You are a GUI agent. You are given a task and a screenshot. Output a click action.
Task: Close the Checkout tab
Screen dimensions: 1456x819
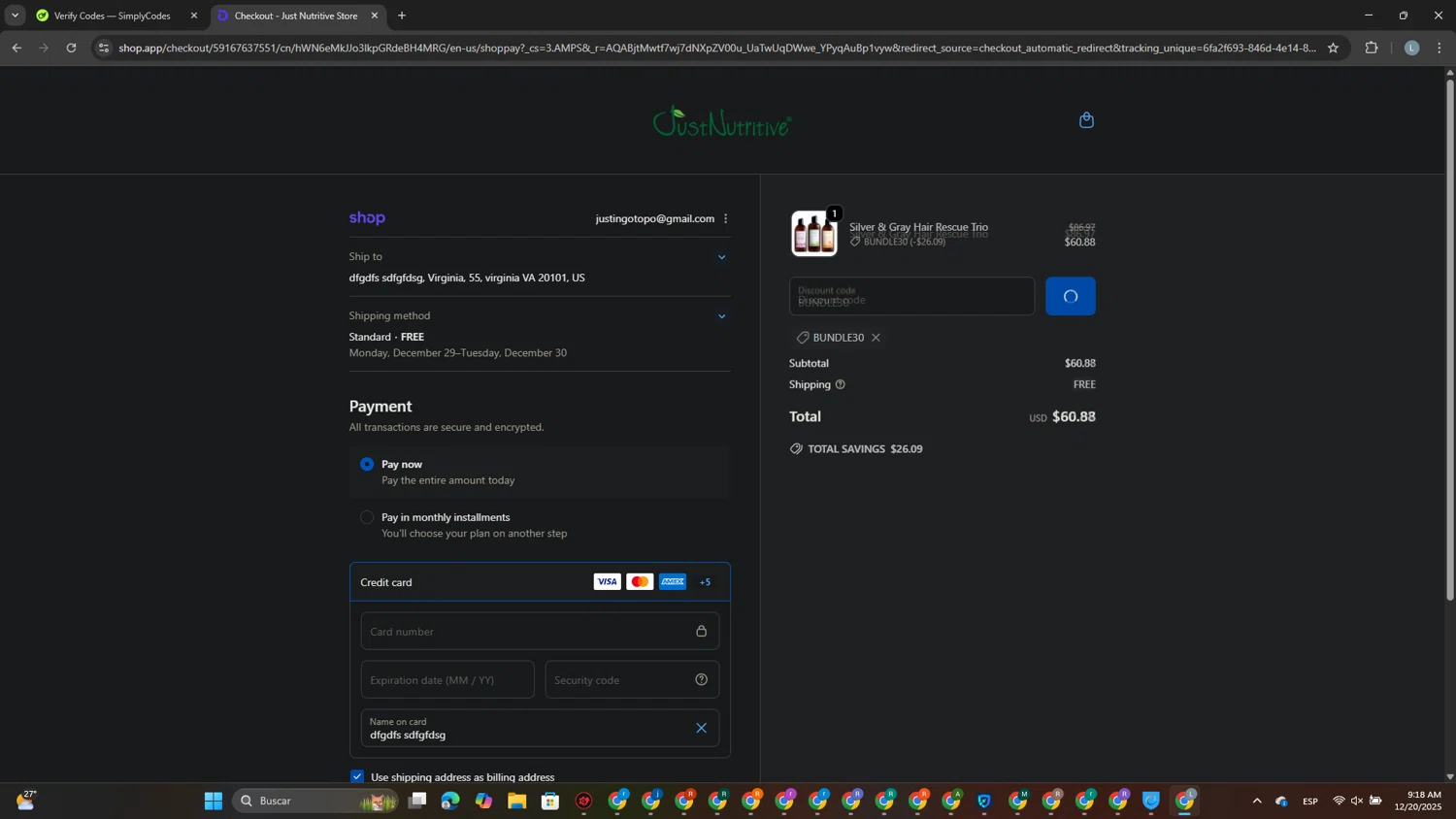(x=375, y=16)
